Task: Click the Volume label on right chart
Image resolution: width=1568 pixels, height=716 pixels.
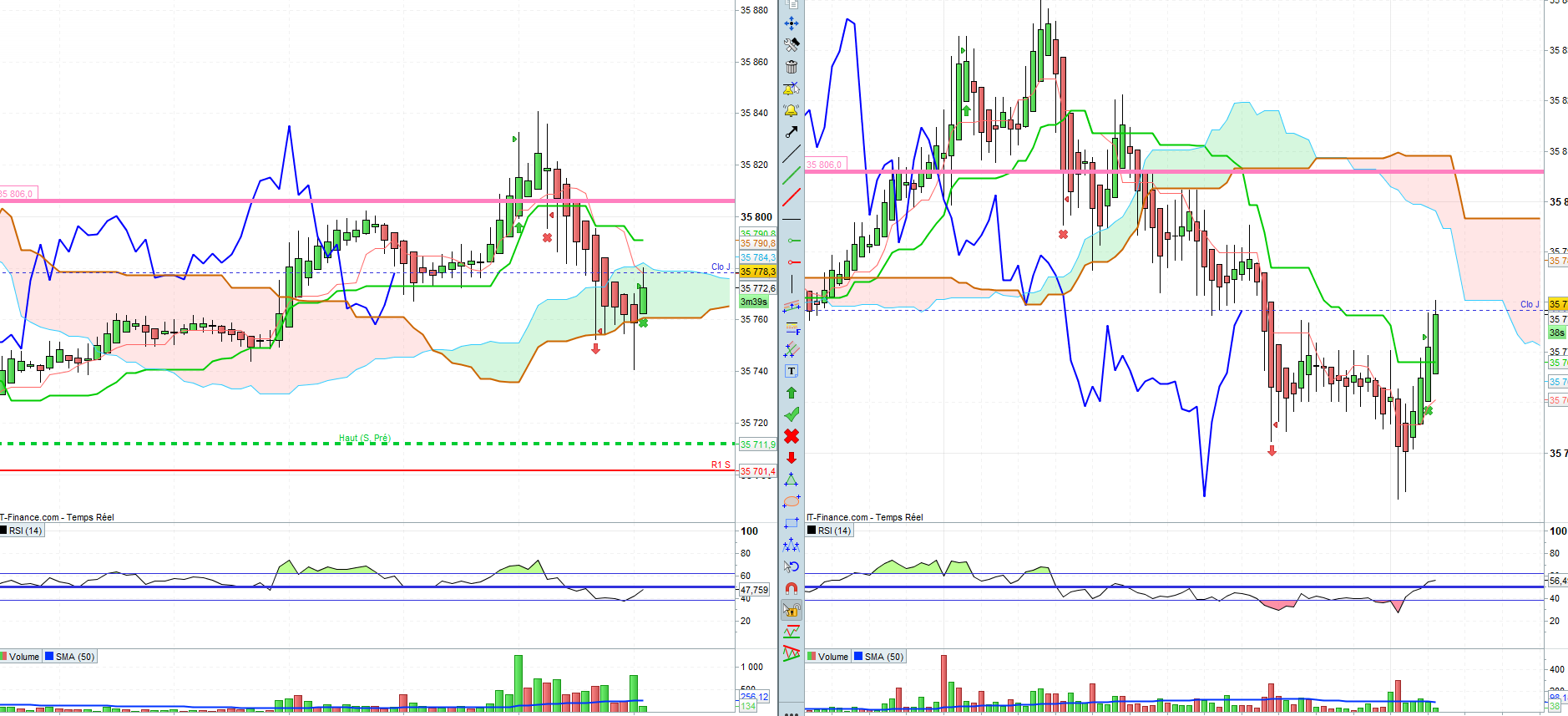Action: pyautogui.click(x=833, y=657)
